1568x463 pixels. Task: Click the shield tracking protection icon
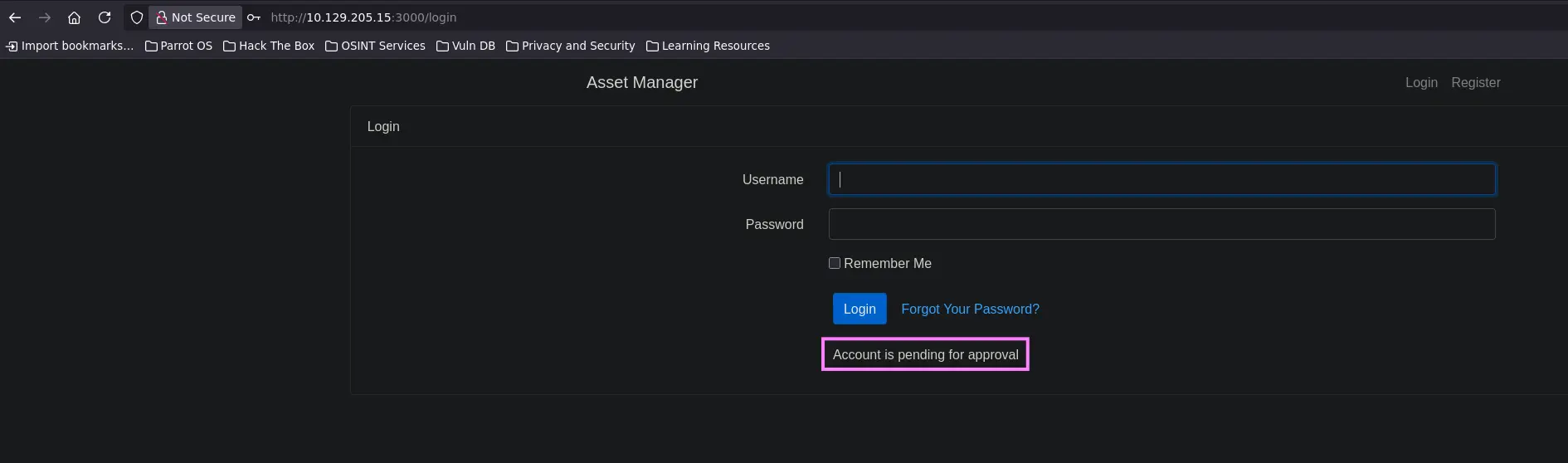[137, 17]
